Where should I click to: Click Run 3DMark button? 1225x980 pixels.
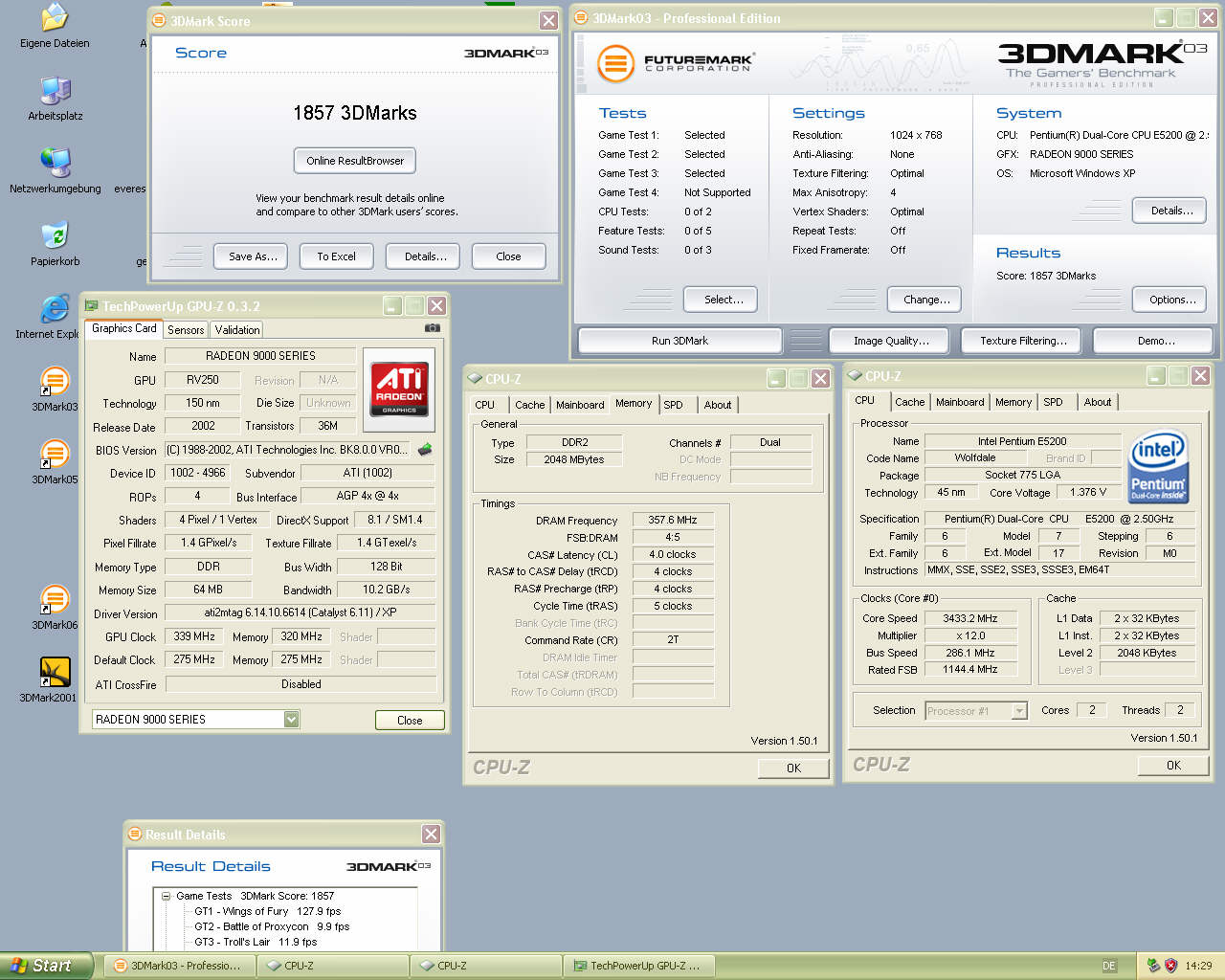point(679,341)
